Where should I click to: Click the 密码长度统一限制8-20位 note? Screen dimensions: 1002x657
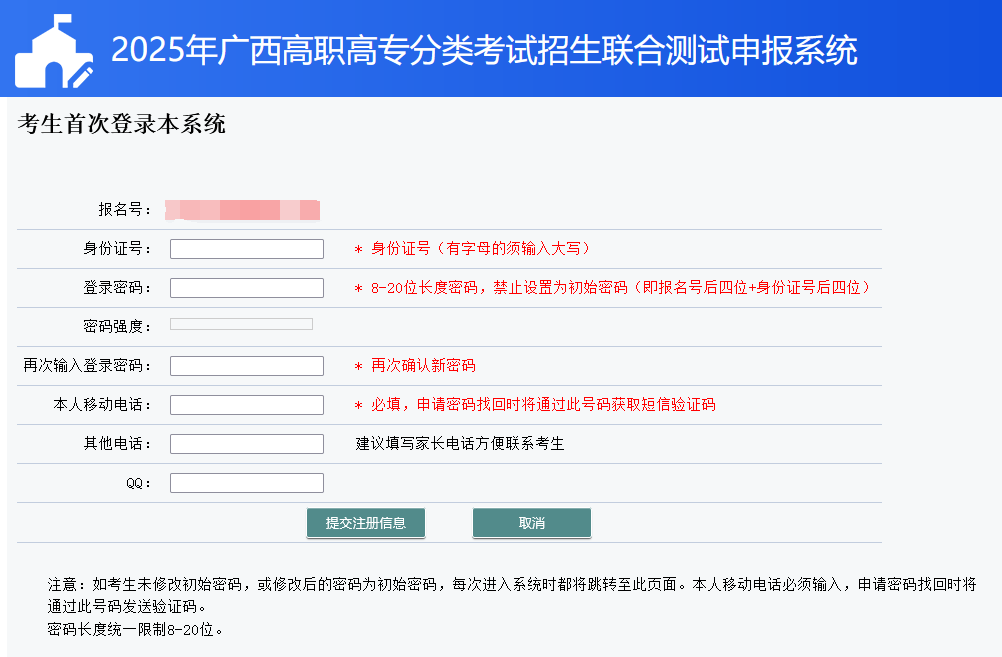[x=135, y=630]
